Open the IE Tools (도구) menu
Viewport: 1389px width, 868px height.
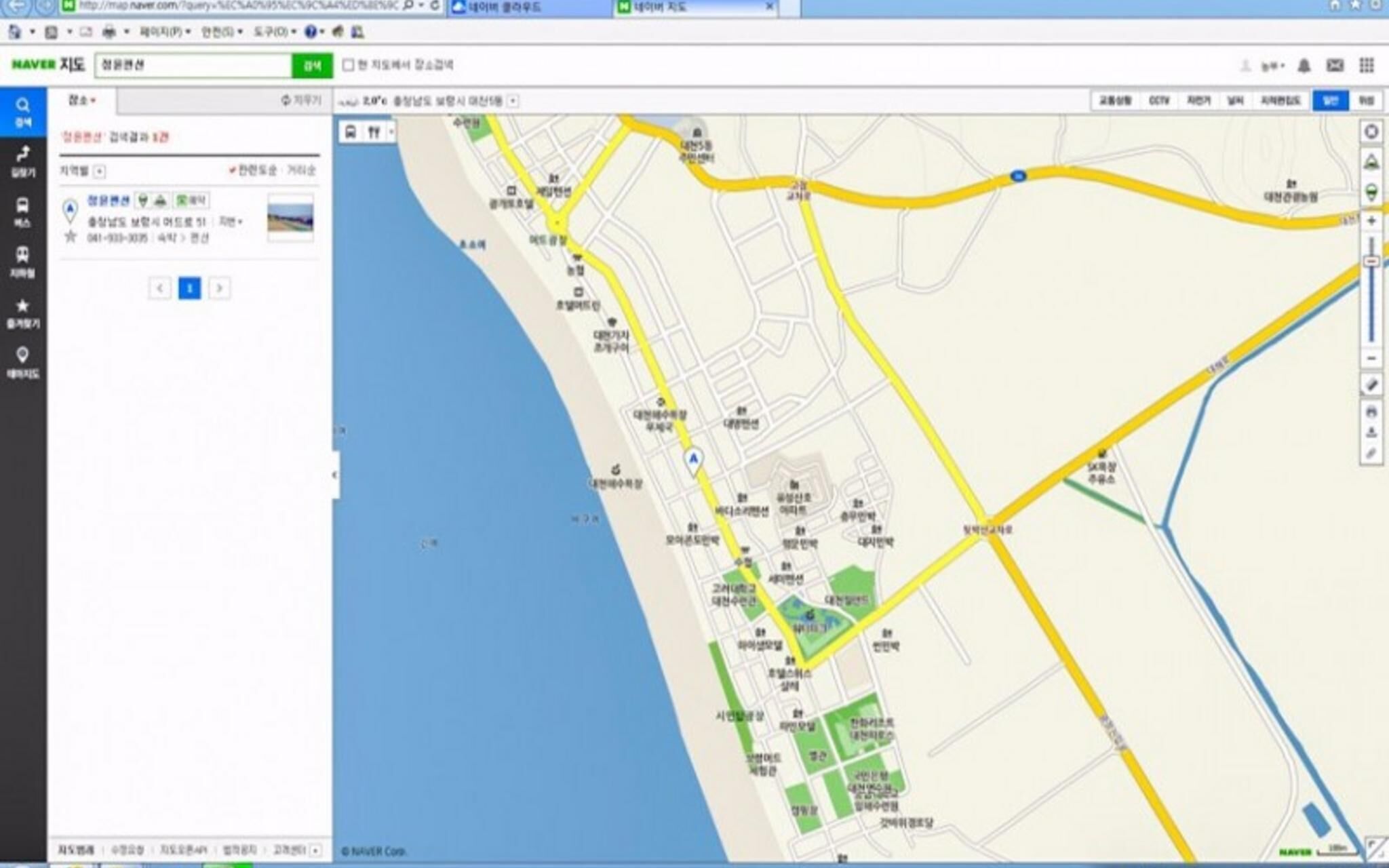click(275, 31)
